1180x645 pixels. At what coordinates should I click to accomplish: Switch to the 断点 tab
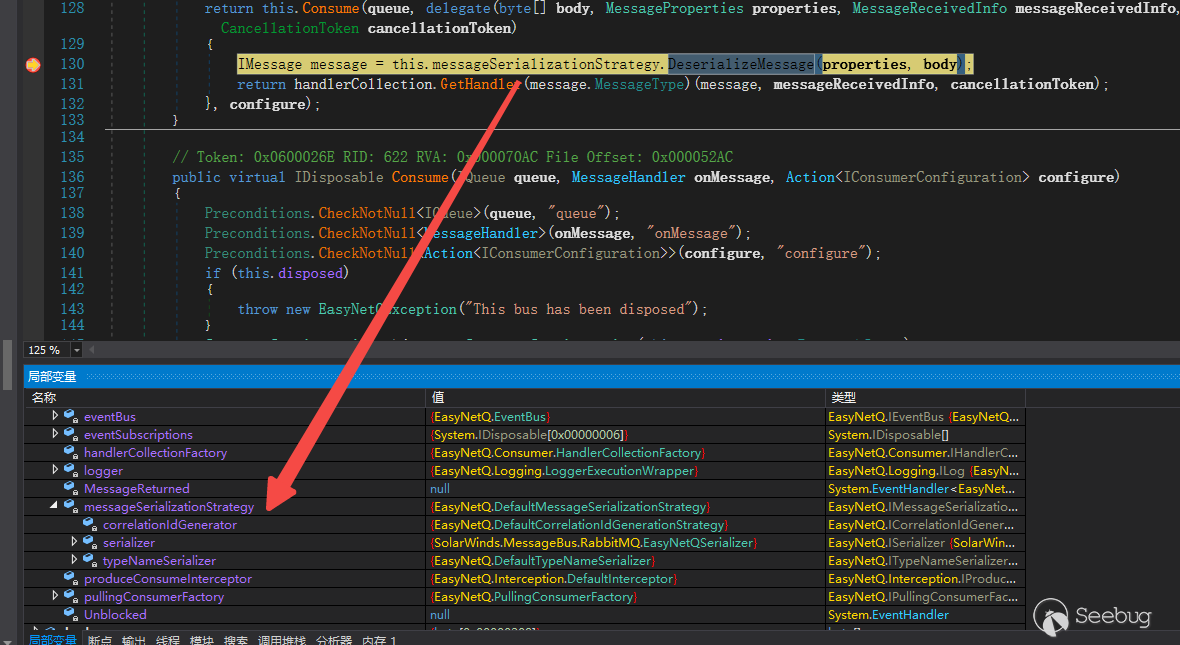99,640
